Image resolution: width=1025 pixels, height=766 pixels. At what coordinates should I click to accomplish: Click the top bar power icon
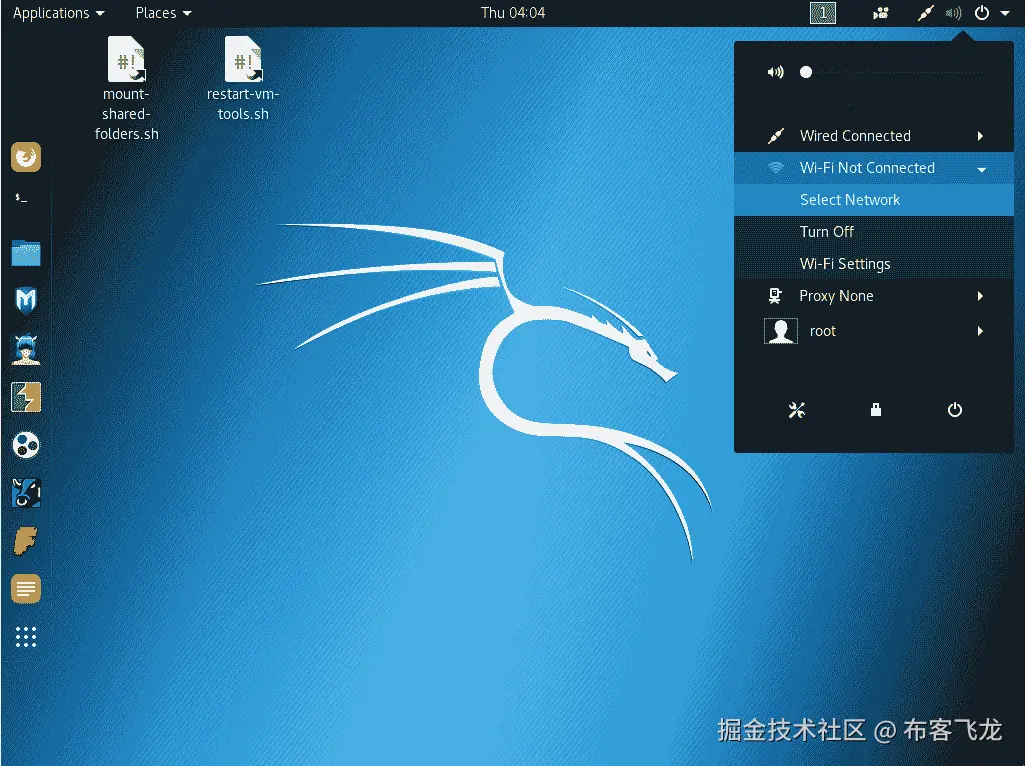pos(982,12)
